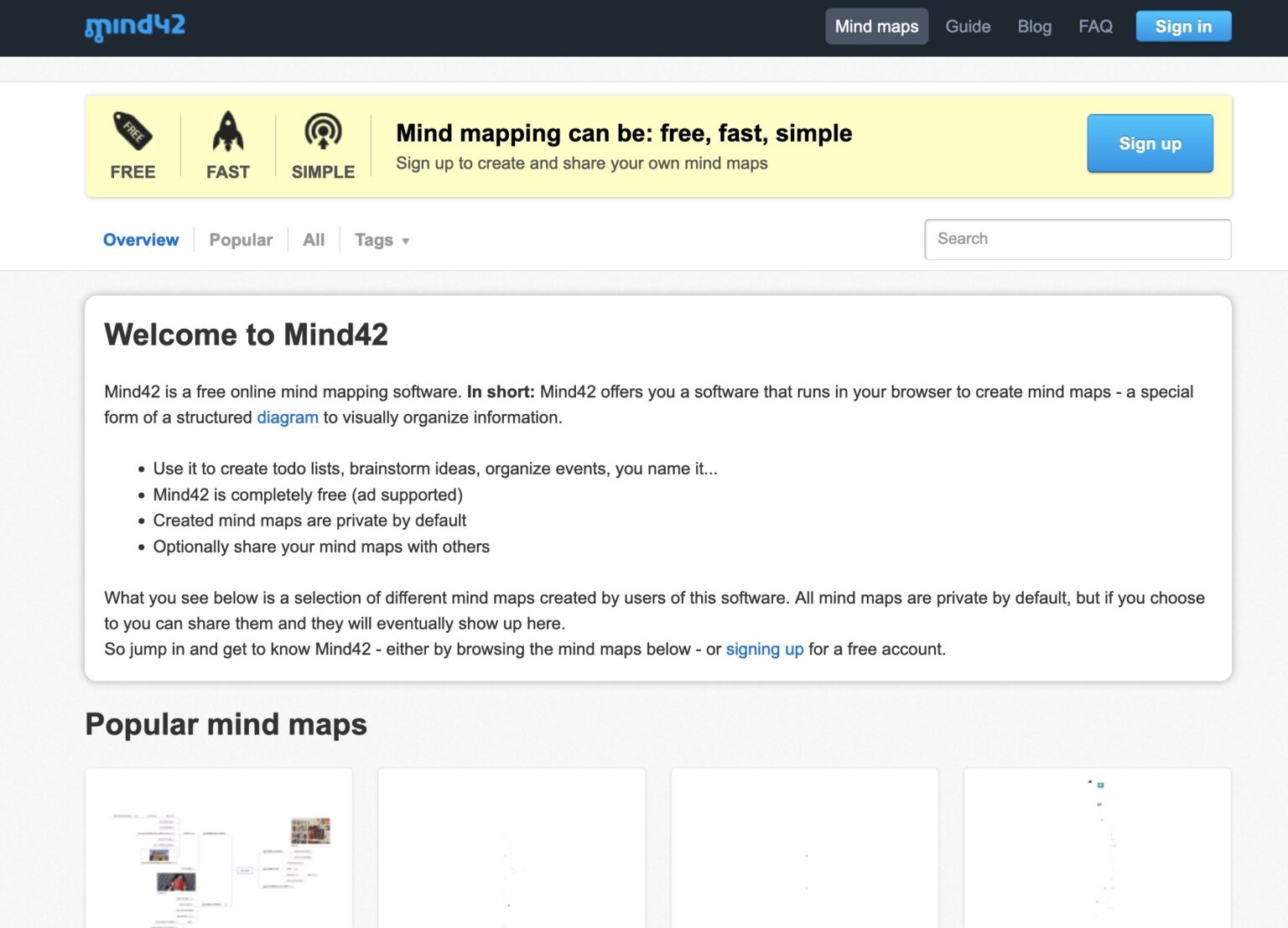Screen dimensions: 1288x928
Task: Select the Overview tab
Action: point(141,240)
